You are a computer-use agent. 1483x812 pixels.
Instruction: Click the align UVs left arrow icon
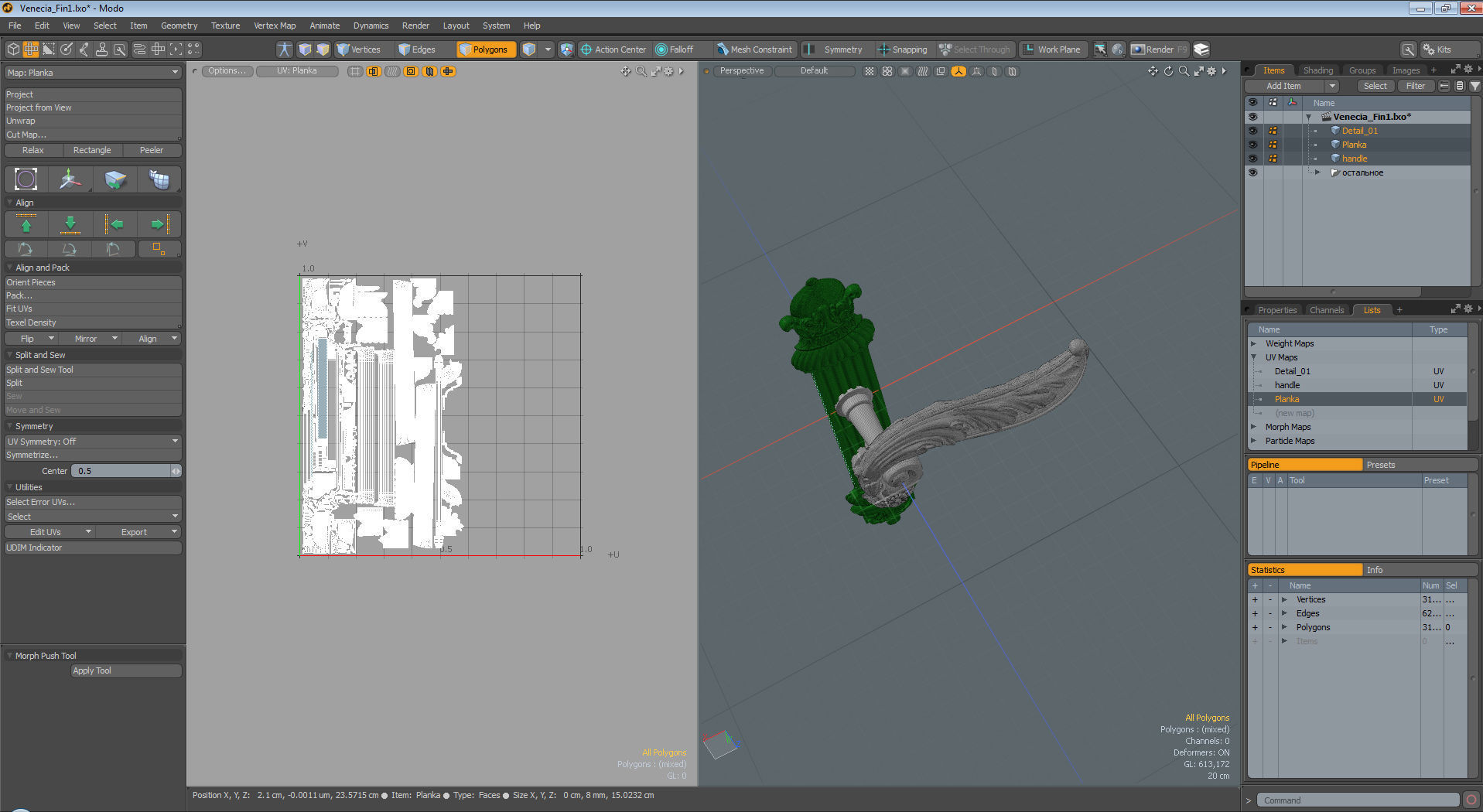114,224
